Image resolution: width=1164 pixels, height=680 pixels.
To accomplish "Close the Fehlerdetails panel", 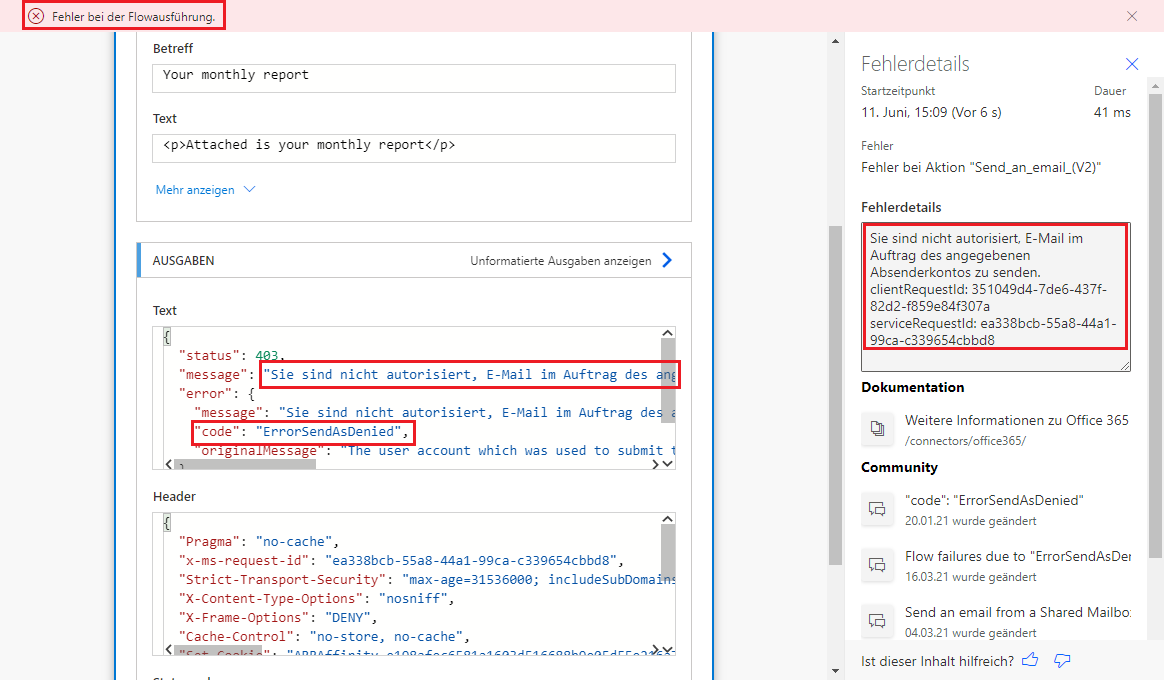I will point(1131,64).
